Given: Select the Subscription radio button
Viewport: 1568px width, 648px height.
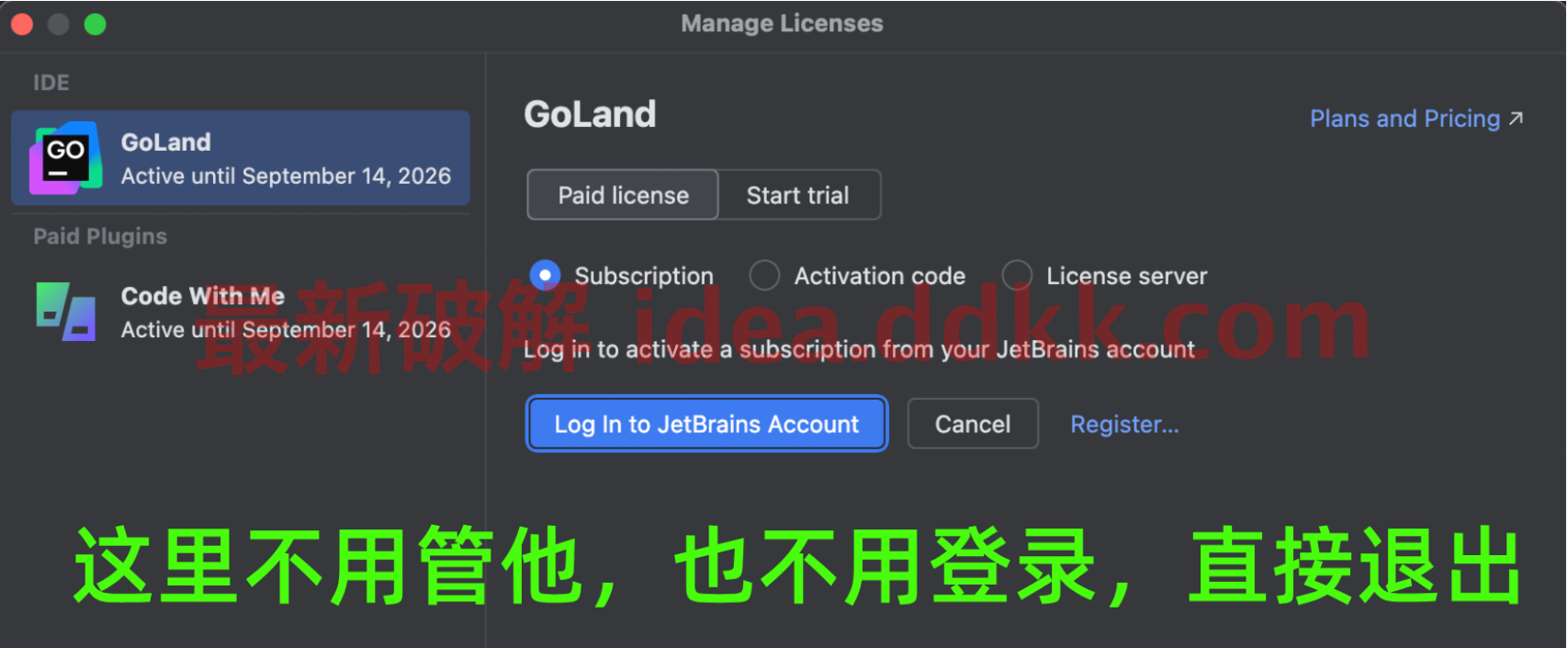Looking at the screenshot, I should (x=546, y=275).
